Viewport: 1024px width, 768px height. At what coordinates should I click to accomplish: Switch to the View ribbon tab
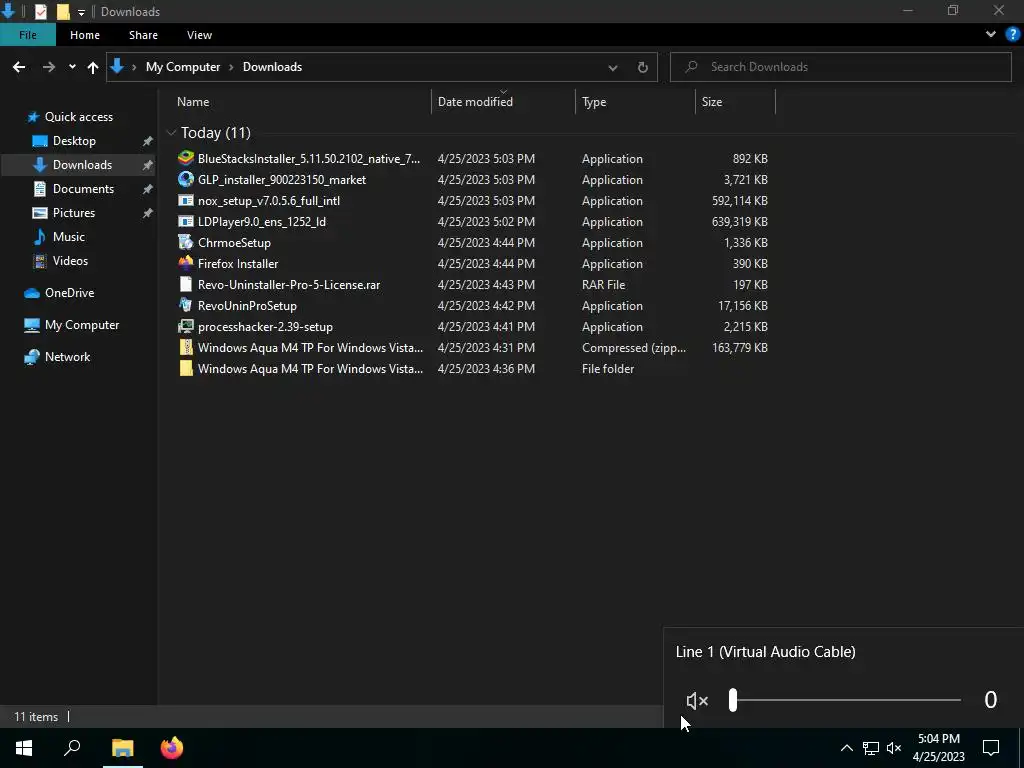tap(199, 35)
